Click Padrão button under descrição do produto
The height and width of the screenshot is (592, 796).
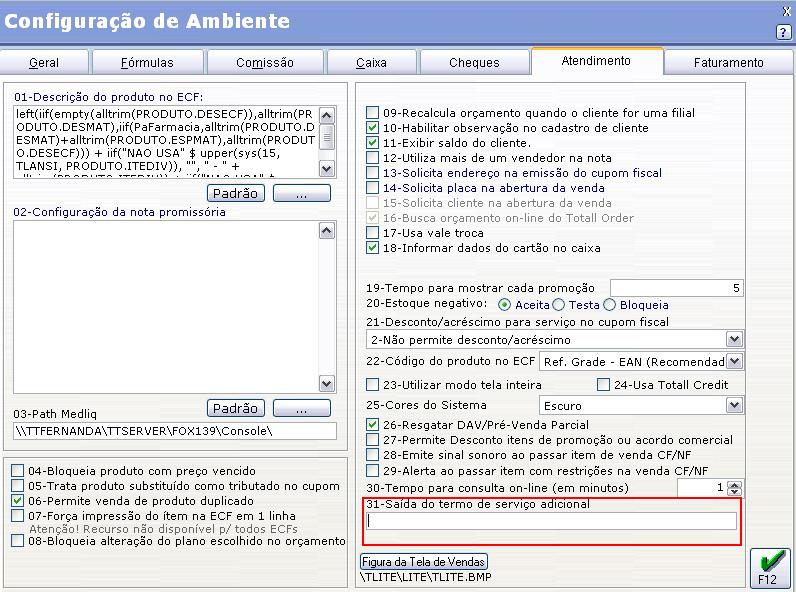[x=235, y=192]
